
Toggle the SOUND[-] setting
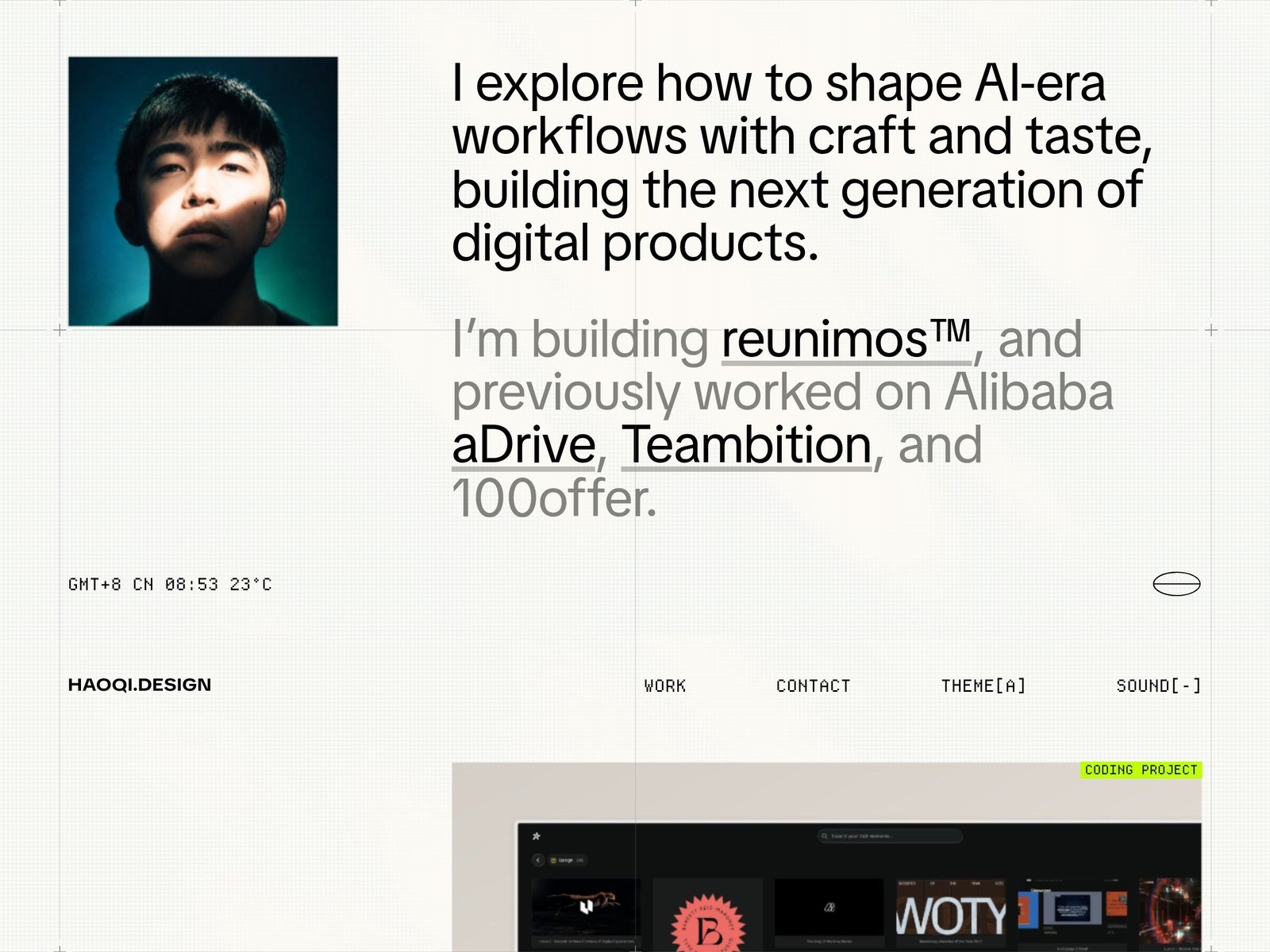(1159, 685)
